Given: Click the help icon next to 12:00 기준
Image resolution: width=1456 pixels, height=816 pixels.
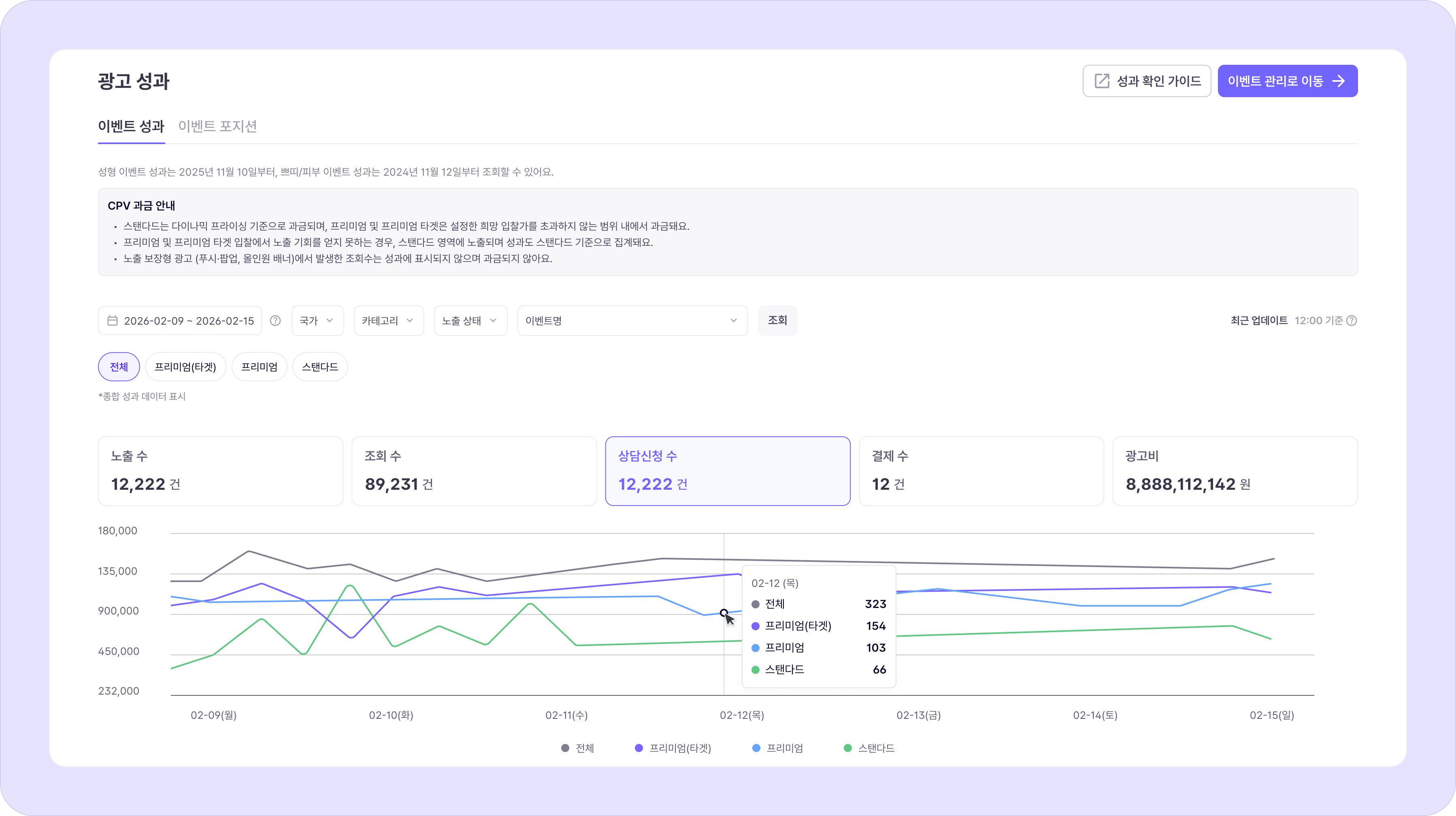Looking at the screenshot, I should coord(1352,321).
